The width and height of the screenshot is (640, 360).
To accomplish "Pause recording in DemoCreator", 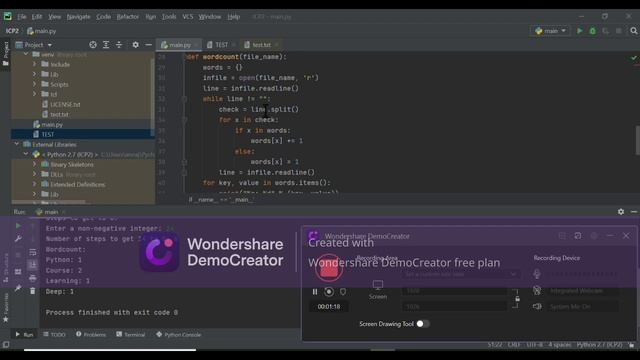I will coord(315,292).
